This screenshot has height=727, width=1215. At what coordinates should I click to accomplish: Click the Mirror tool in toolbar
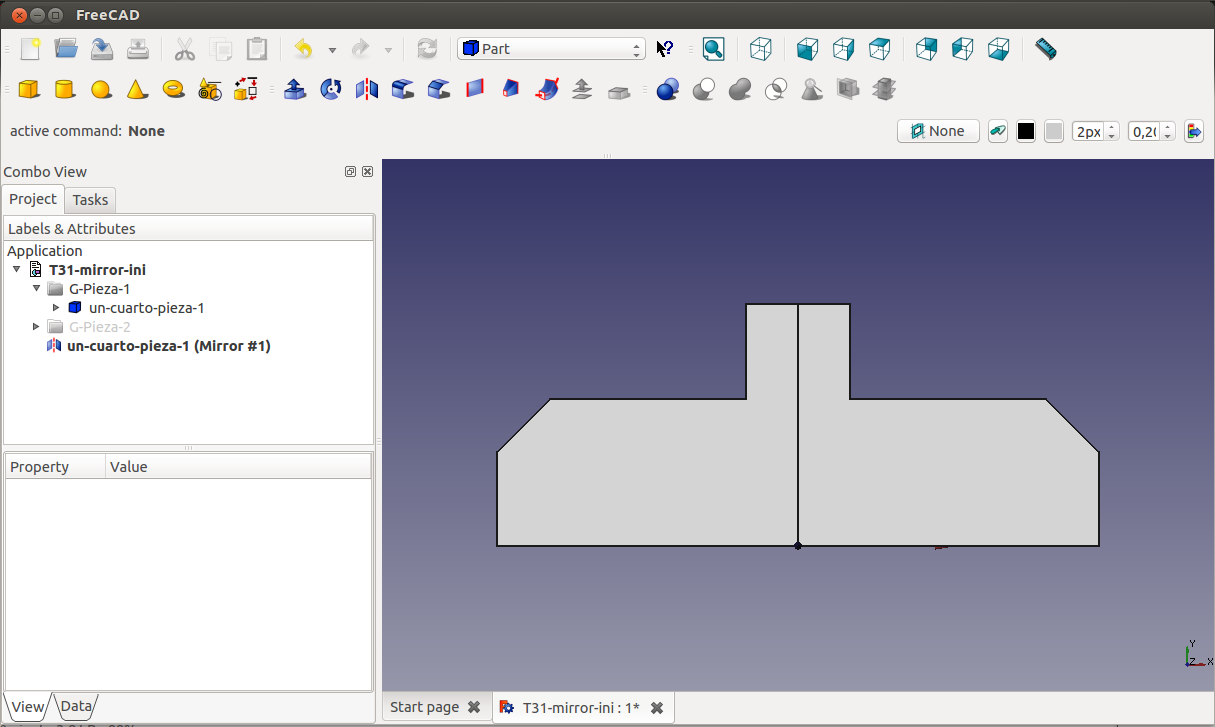click(367, 90)
